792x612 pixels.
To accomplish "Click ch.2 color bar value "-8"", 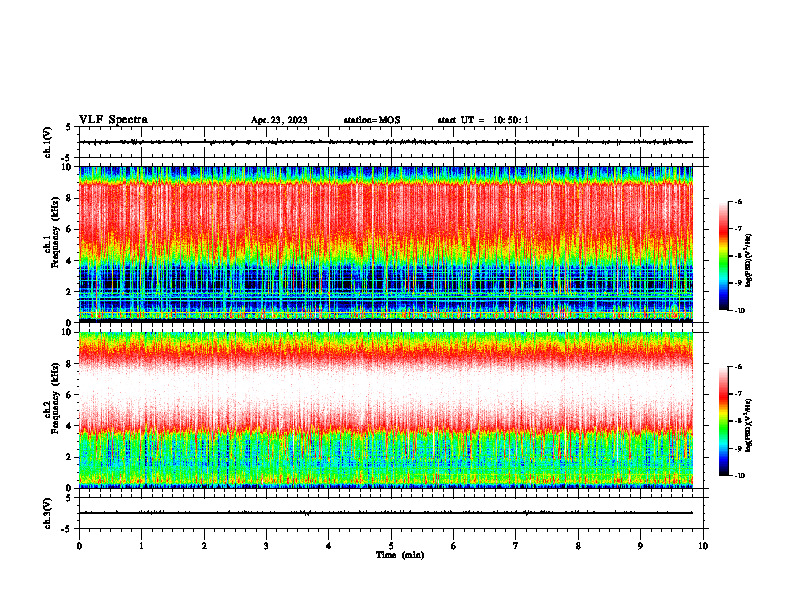I will (738, 421).
